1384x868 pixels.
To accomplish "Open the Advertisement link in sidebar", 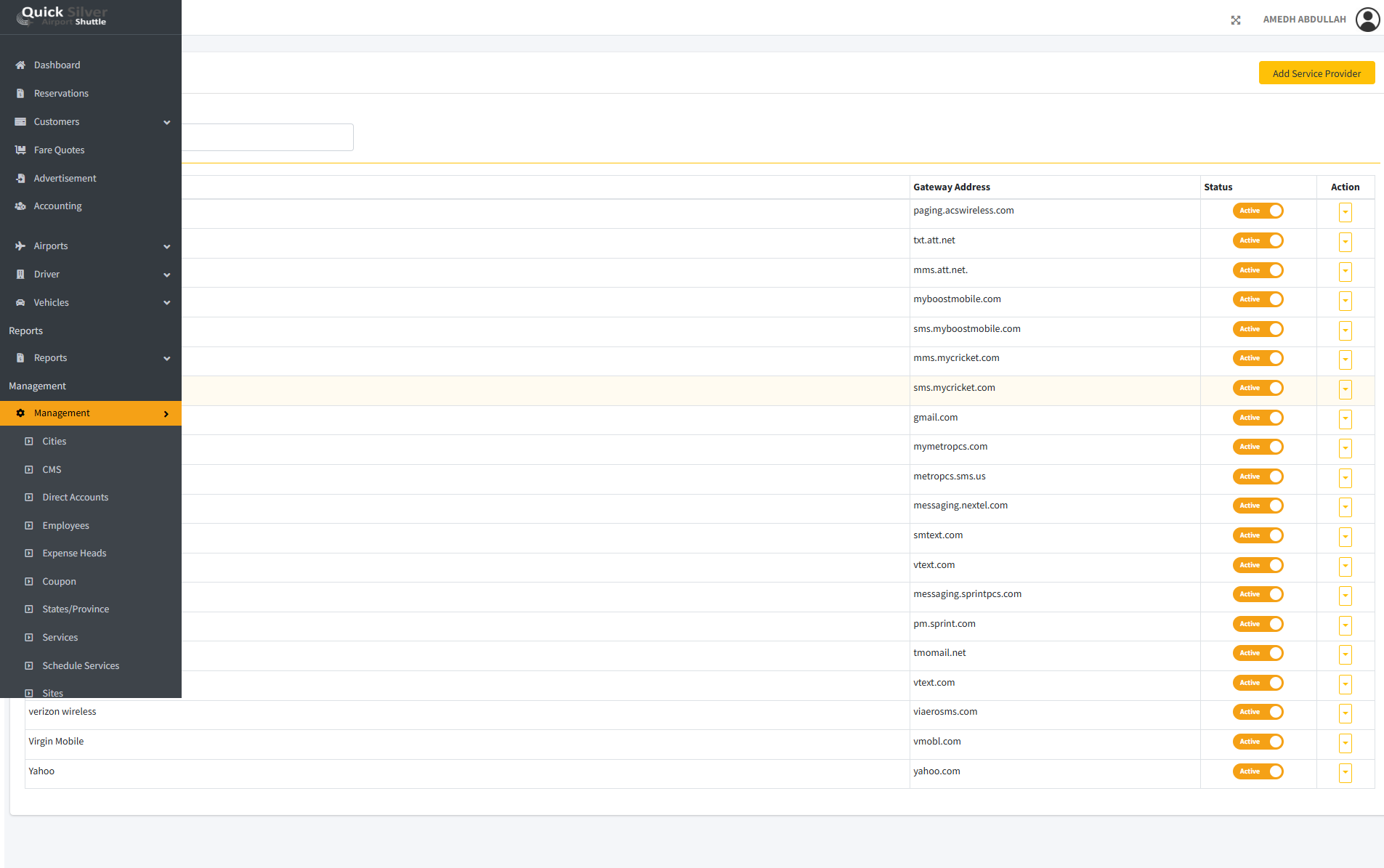I will pos(65,179).
